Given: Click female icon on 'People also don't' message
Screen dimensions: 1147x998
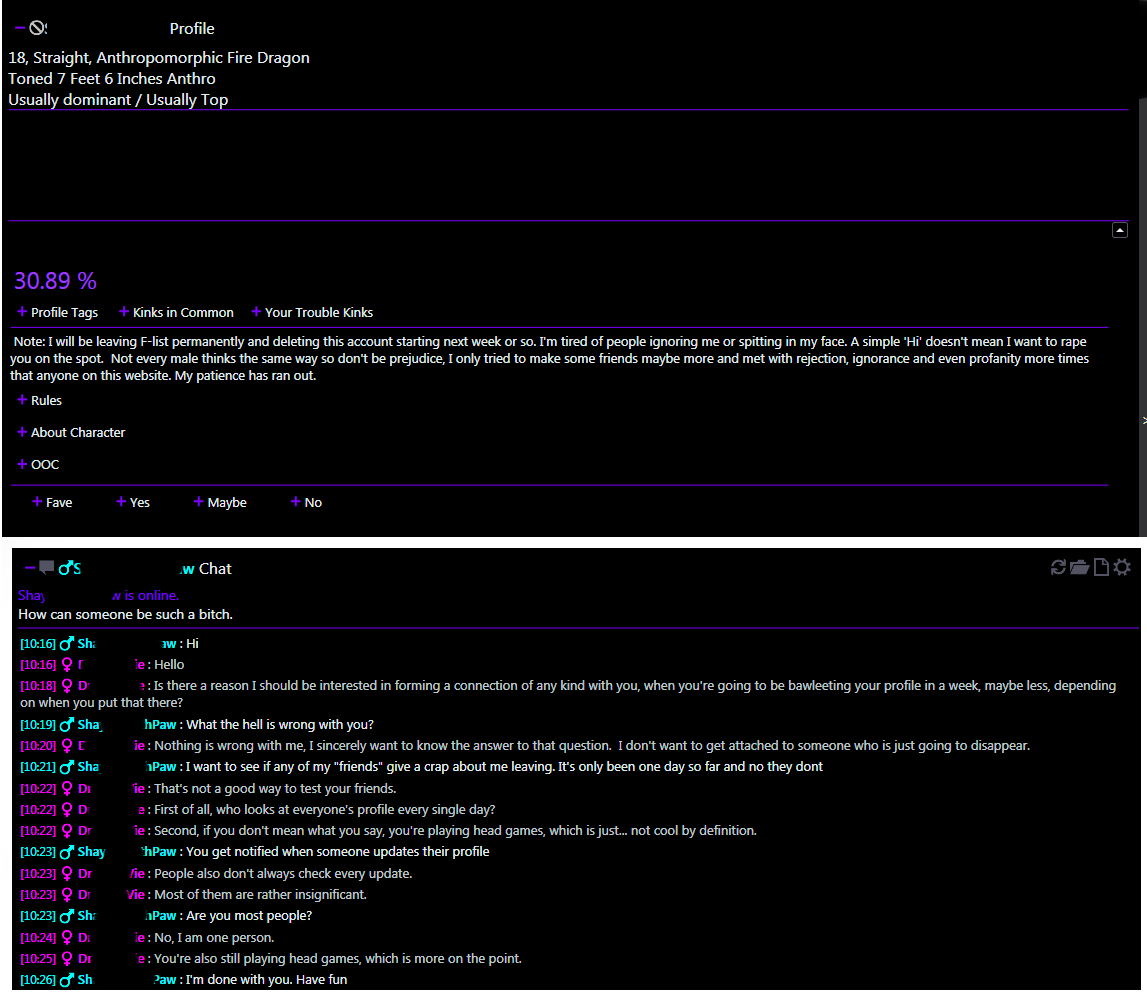Looking at the screenshot, I should [67, 874].
